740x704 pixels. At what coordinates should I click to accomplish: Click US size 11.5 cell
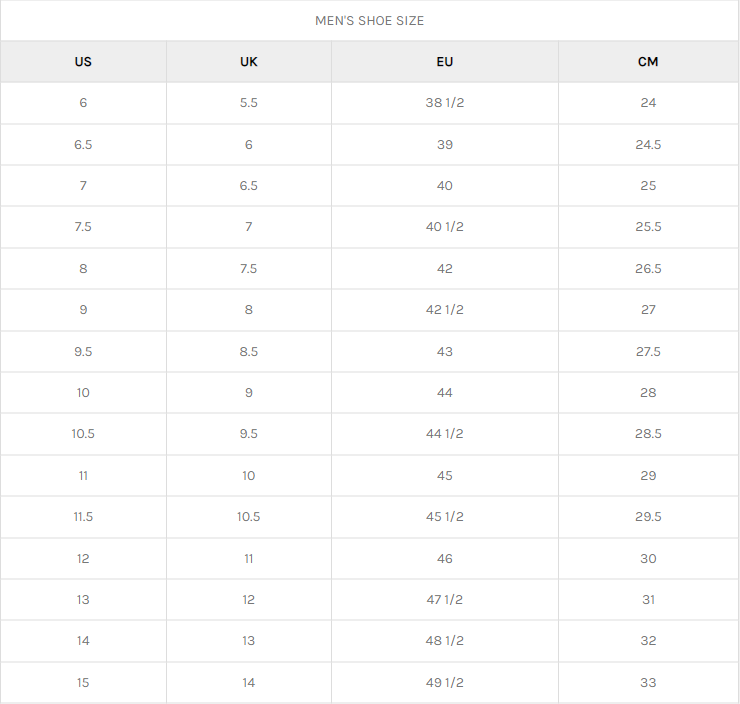(83, 517)
